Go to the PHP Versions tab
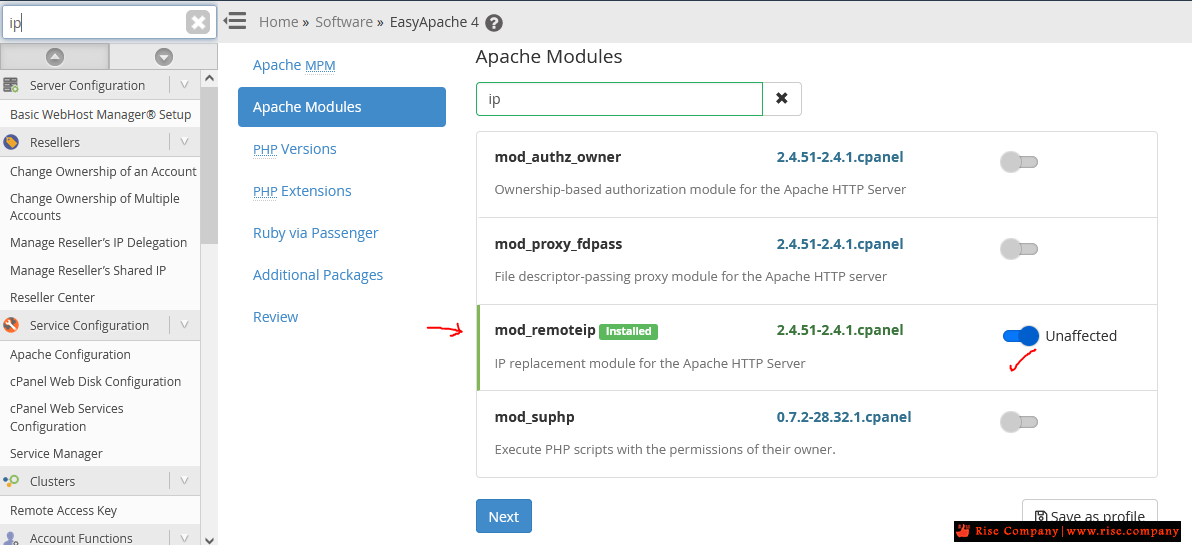1192x545 pixels. click(x=295, y=149)
